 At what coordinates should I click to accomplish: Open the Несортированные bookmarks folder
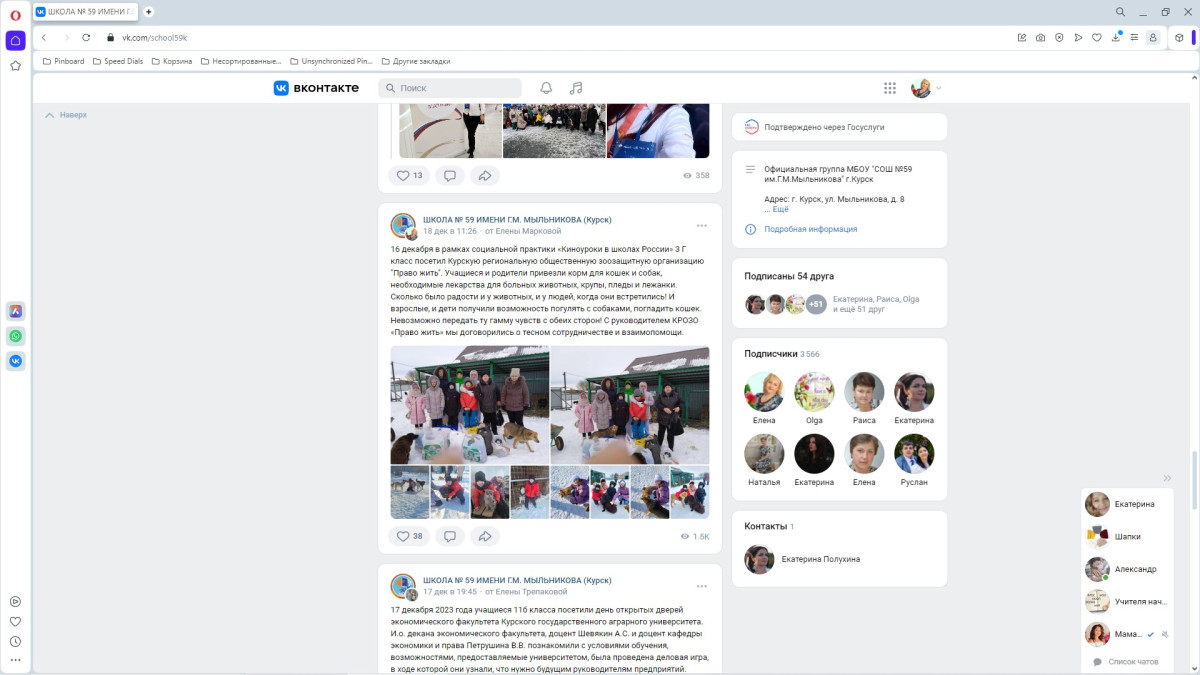(x=241, y=61)
